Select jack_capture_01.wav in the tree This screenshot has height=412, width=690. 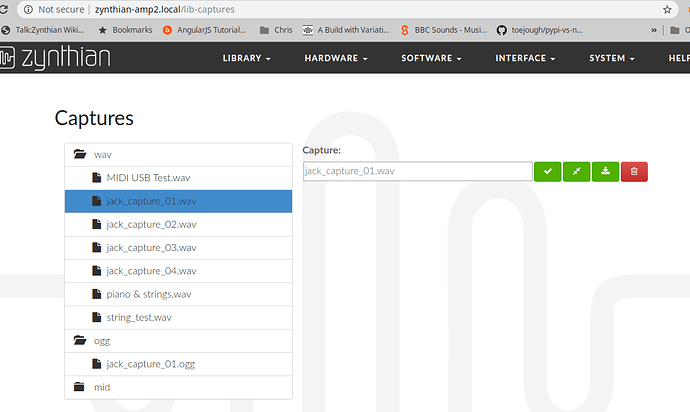(178, 201)
